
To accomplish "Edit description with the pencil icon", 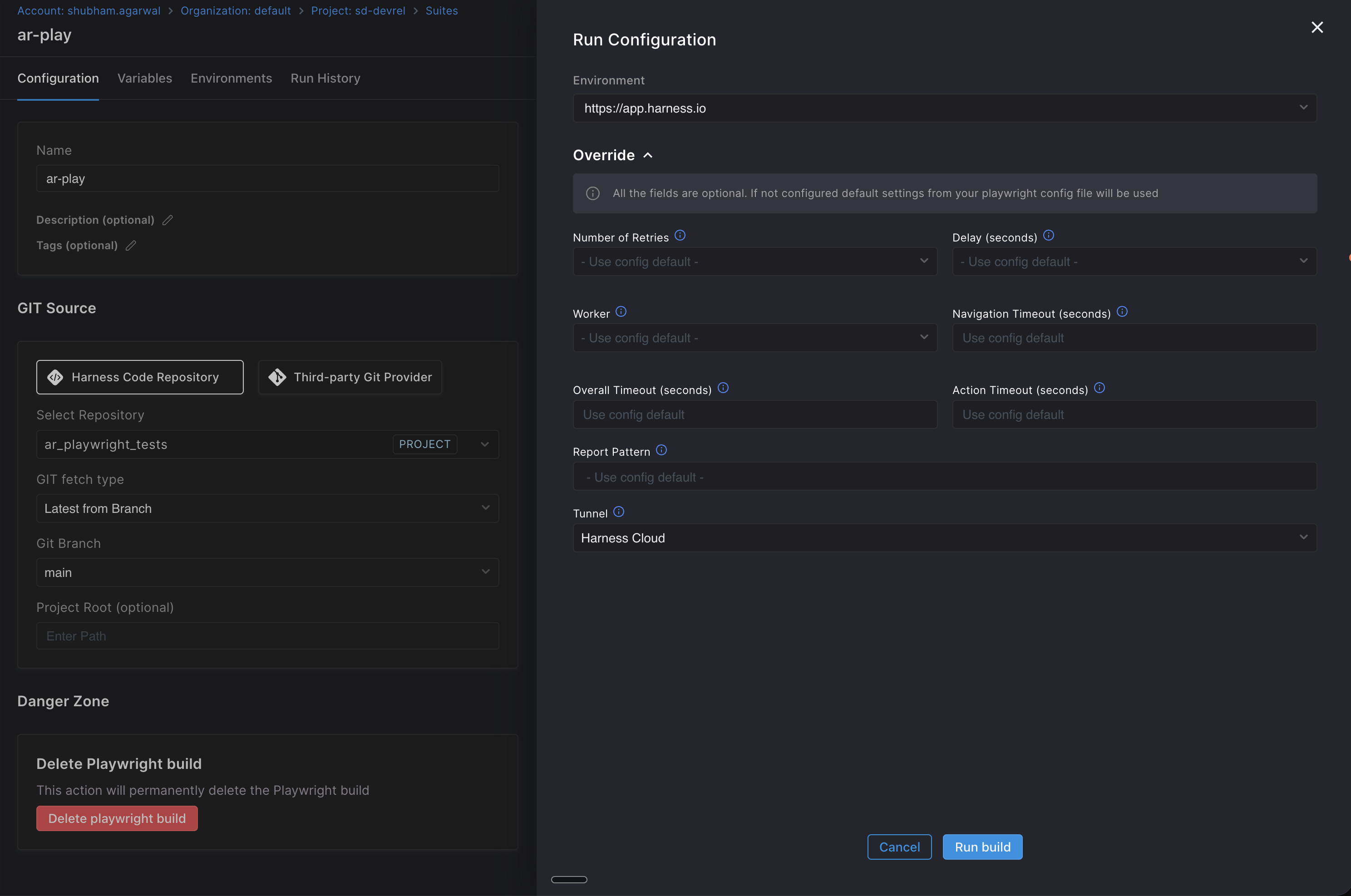I will tap(168, 220).
